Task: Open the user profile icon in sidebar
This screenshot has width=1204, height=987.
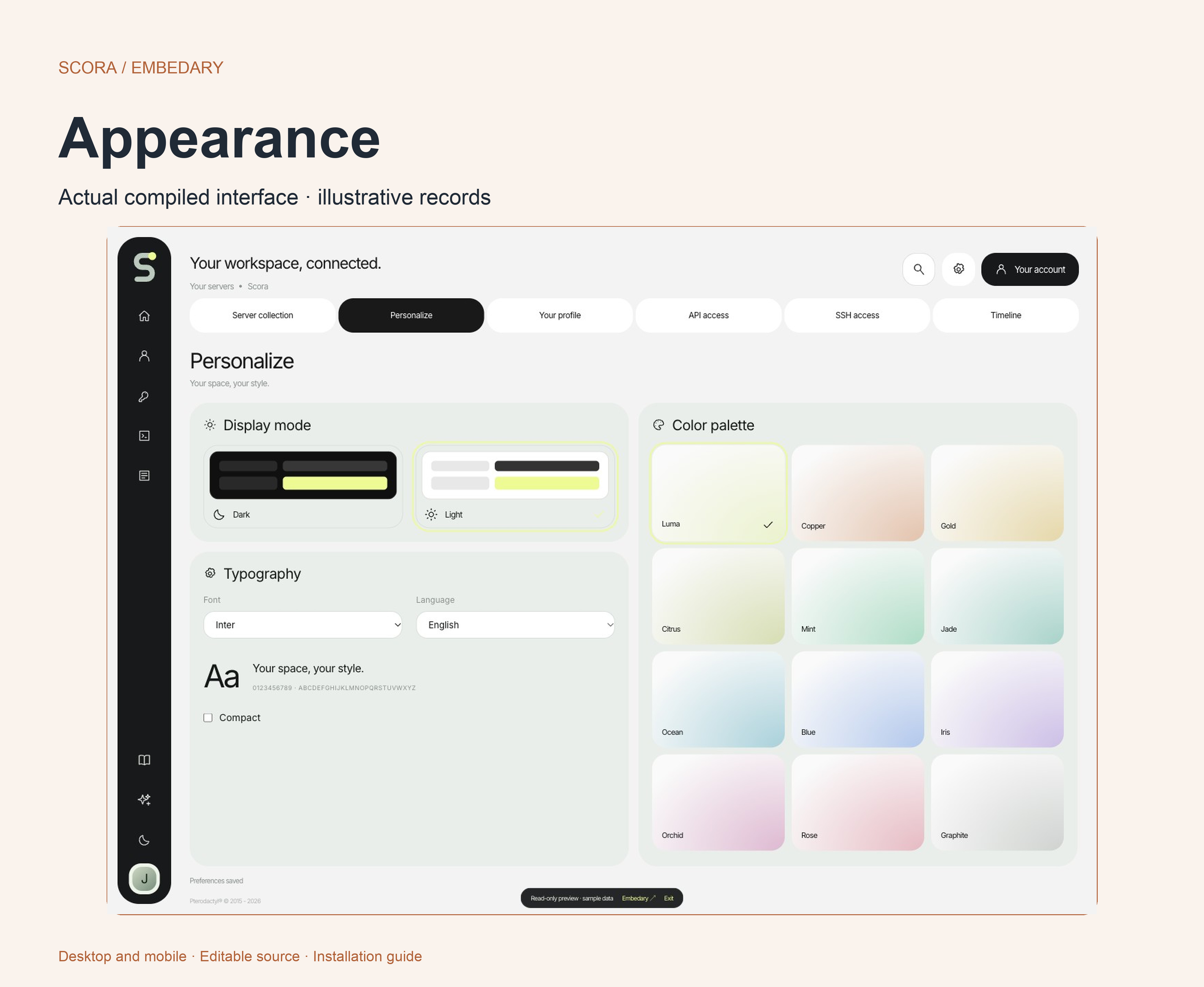Action: click(x=145, y=356)
